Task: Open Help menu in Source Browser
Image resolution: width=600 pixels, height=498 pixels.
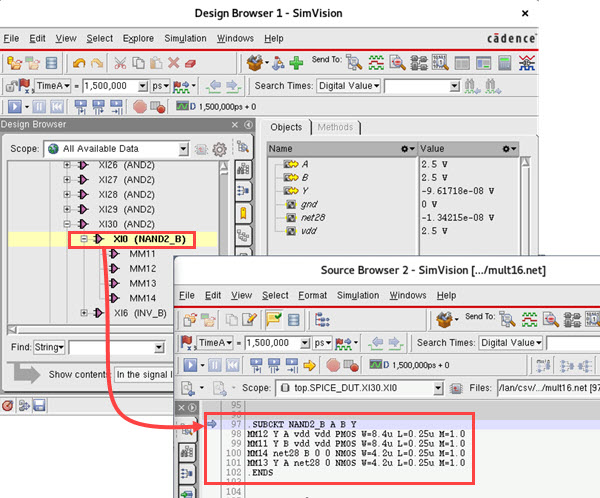Action: click(447, 296)
